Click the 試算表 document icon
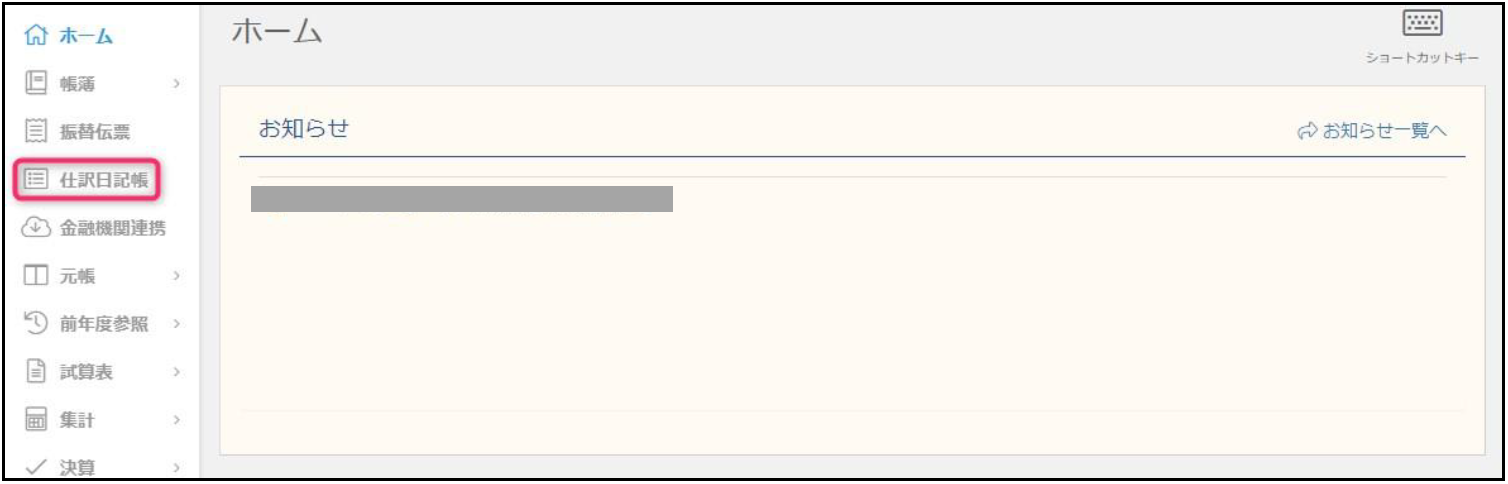This screenshot has height=484, width=1508. pos(35,372)
